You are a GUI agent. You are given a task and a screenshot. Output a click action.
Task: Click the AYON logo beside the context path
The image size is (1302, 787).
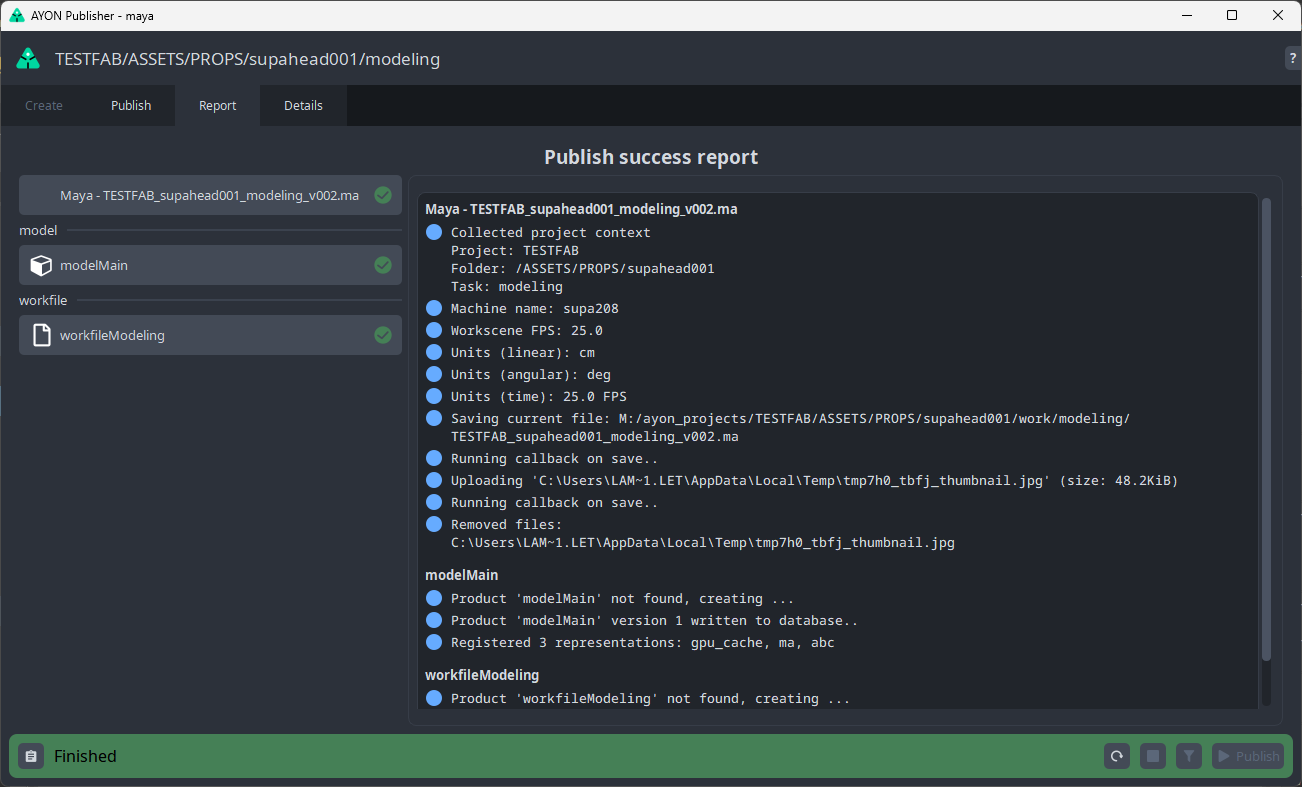(x=28, y=59)
